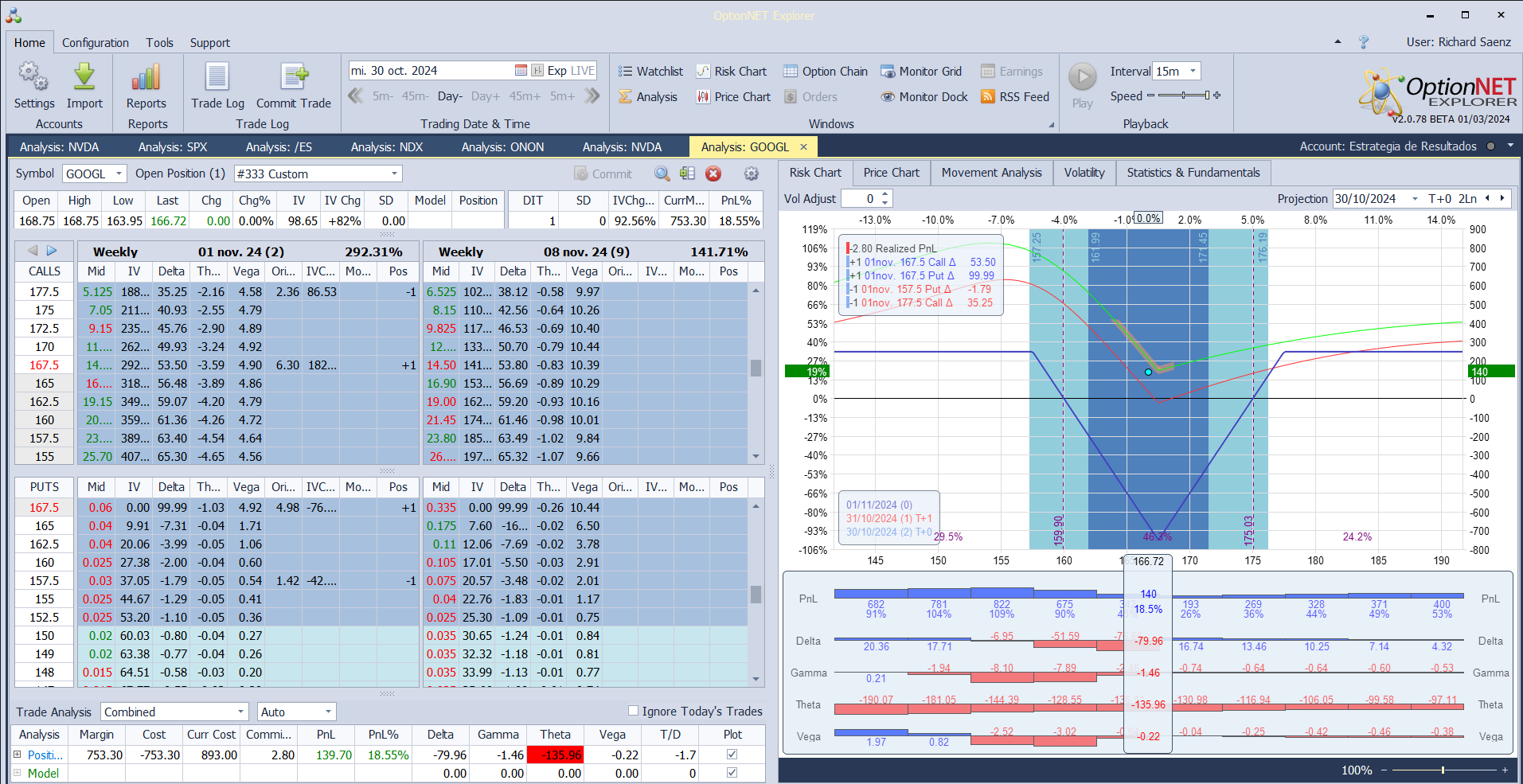Enable Ignore Today's Trades checkbox
The image size is (1523, 784).
coord(634,711)
